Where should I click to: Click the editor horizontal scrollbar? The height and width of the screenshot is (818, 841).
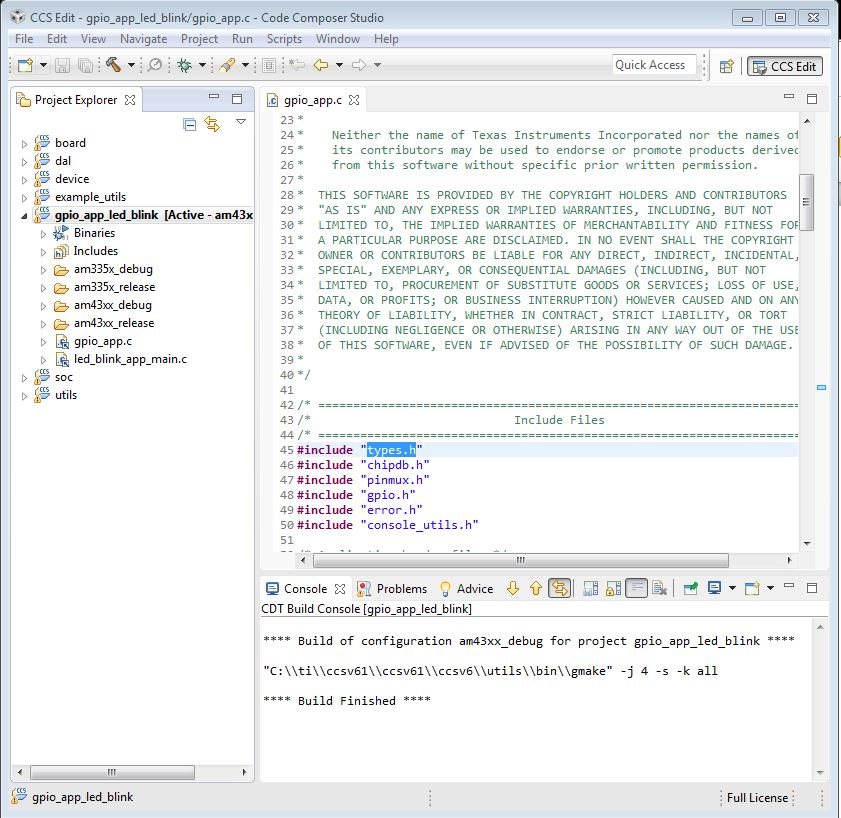[x=520, y=561]
